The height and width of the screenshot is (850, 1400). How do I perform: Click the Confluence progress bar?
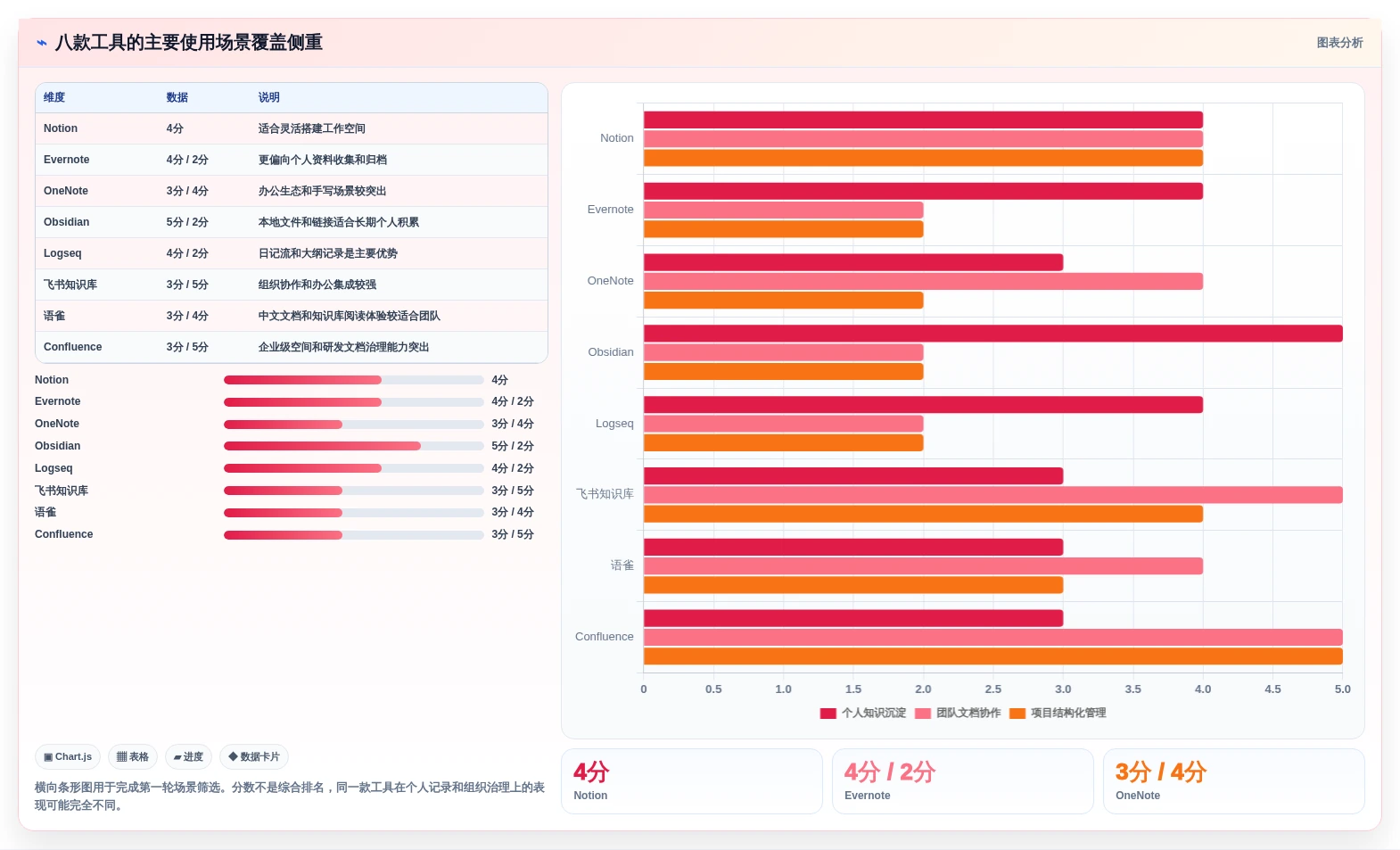click(x=354, y=535)
